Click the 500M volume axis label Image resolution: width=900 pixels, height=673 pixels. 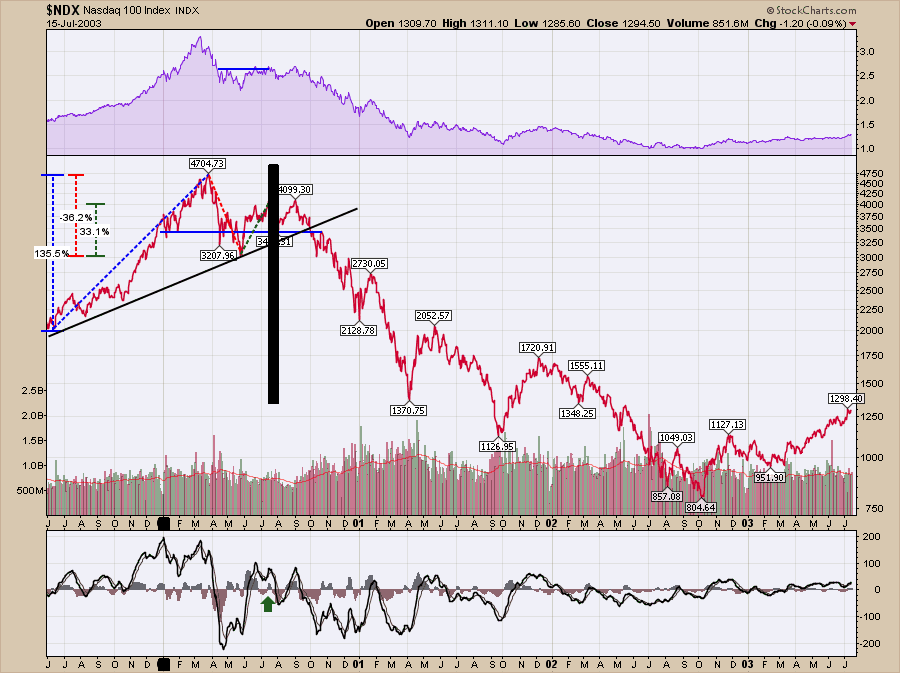click(x=30, y=491)
